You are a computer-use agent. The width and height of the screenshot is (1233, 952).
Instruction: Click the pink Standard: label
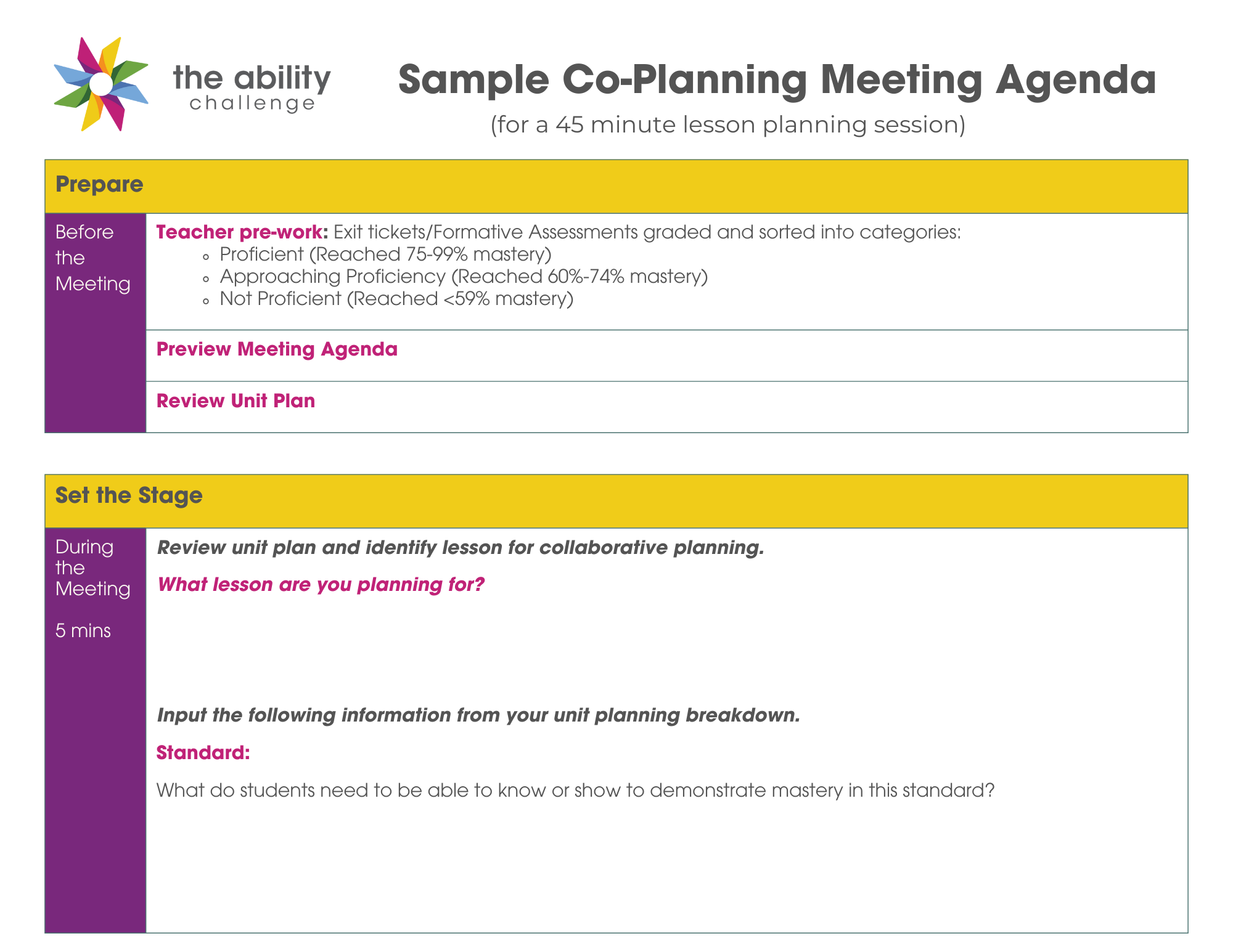(x=203, y=753)
